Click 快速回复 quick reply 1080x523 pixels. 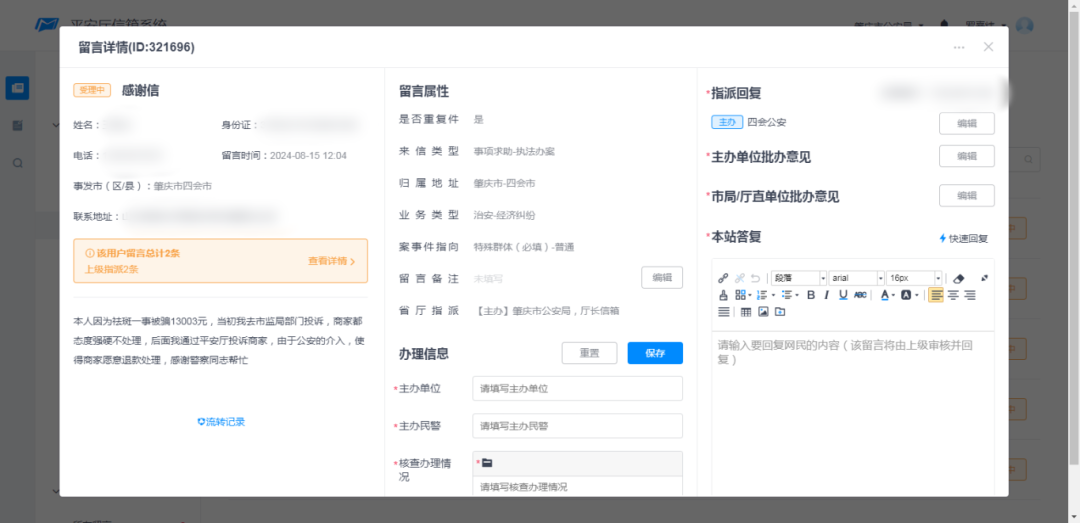point(964,238)
